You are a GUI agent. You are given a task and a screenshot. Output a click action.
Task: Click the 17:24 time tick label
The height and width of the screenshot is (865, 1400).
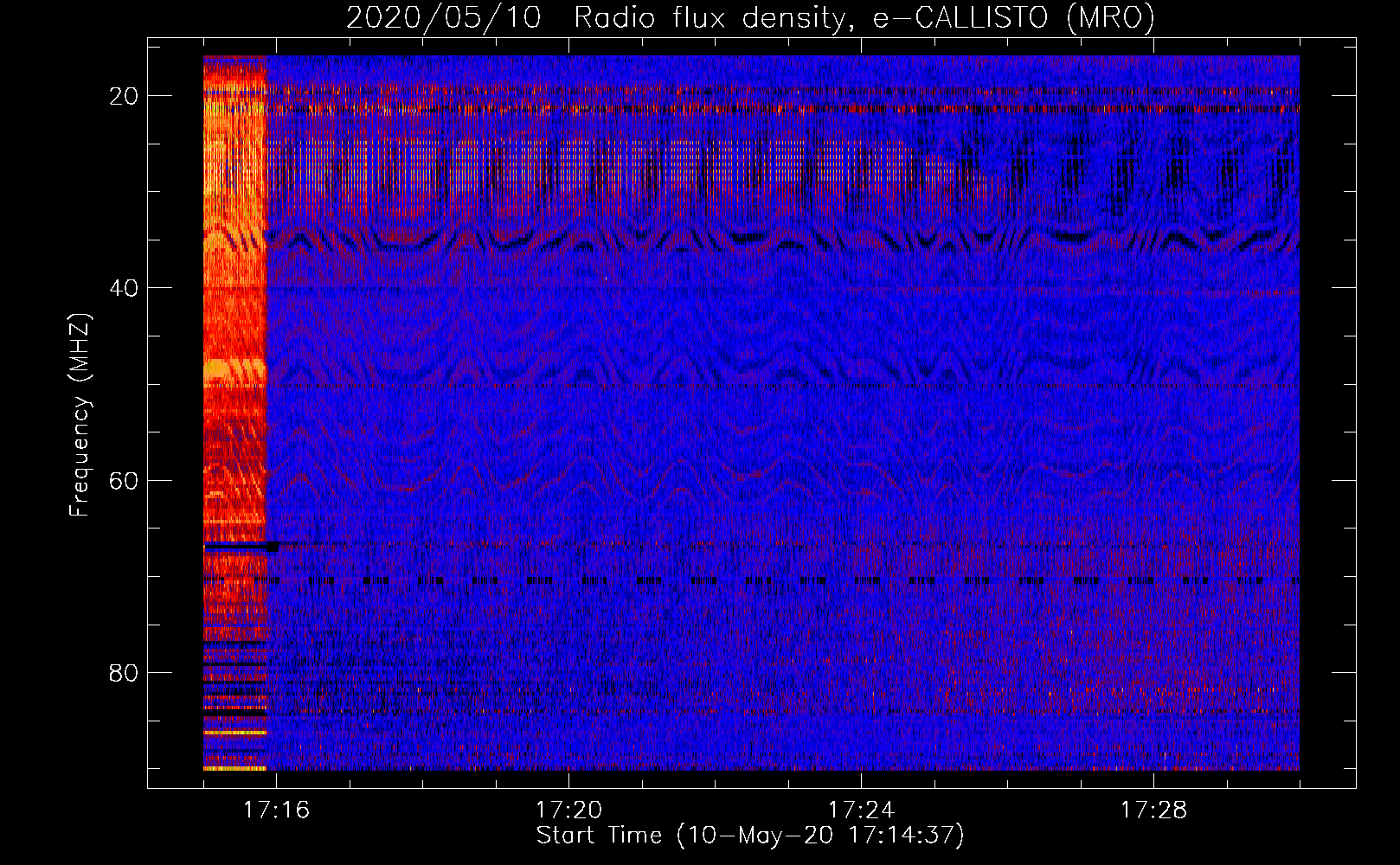tap(861, 810)
